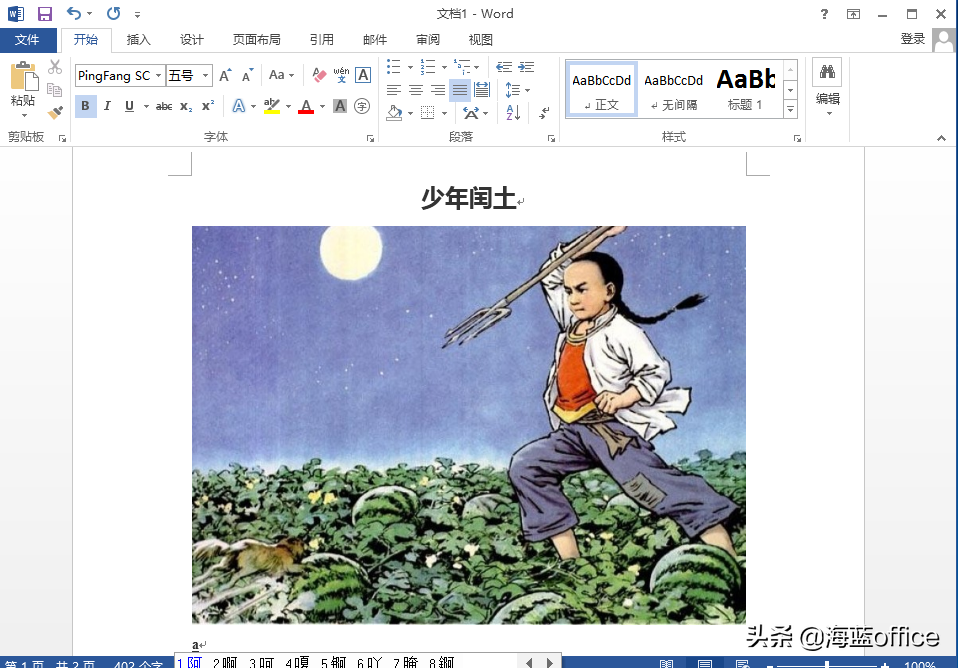Click the paste clipboard icon

[x=24, y=76]
